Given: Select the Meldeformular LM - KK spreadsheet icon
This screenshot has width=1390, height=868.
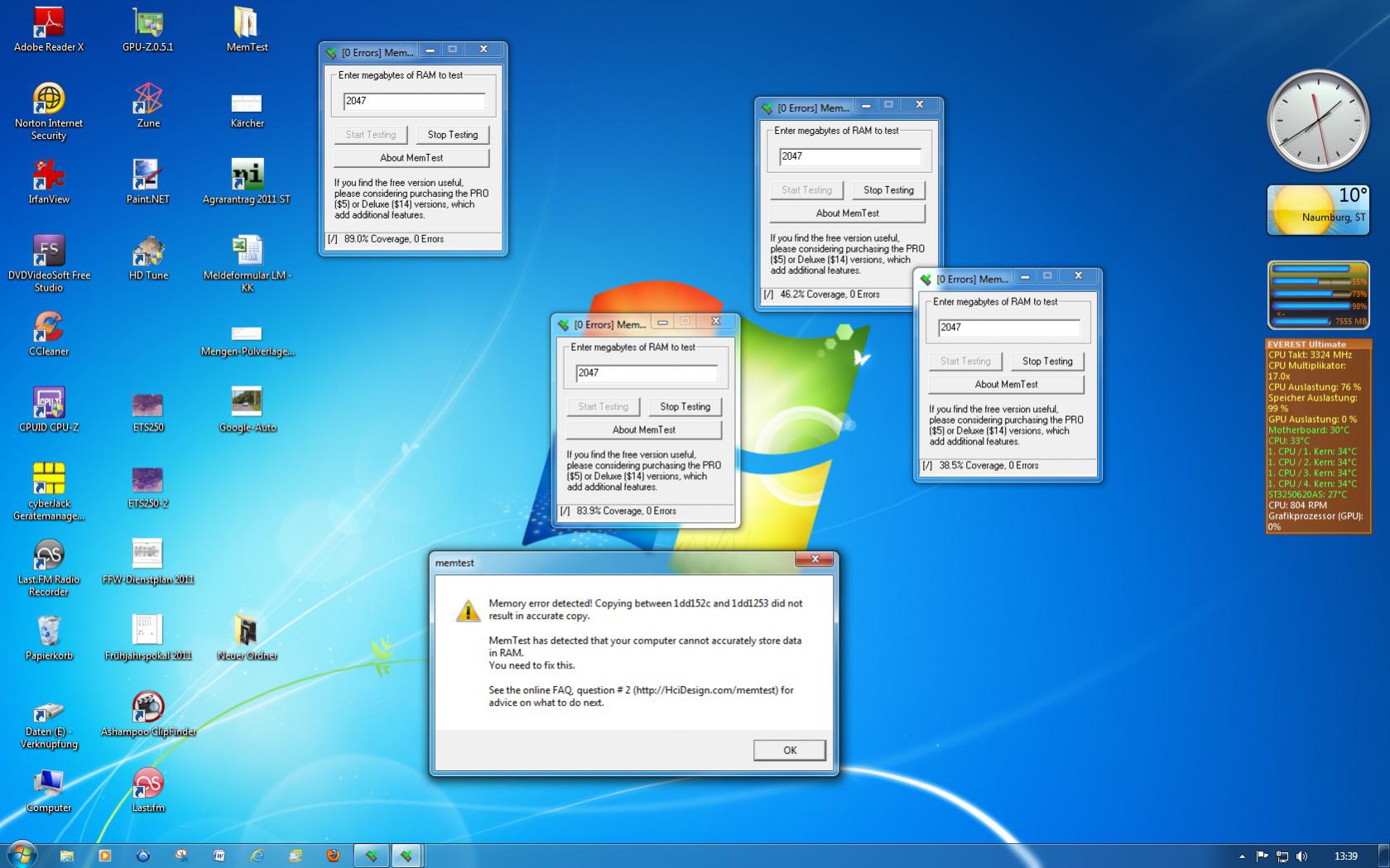Looking at the screenshot, I should tap(247, 264).
